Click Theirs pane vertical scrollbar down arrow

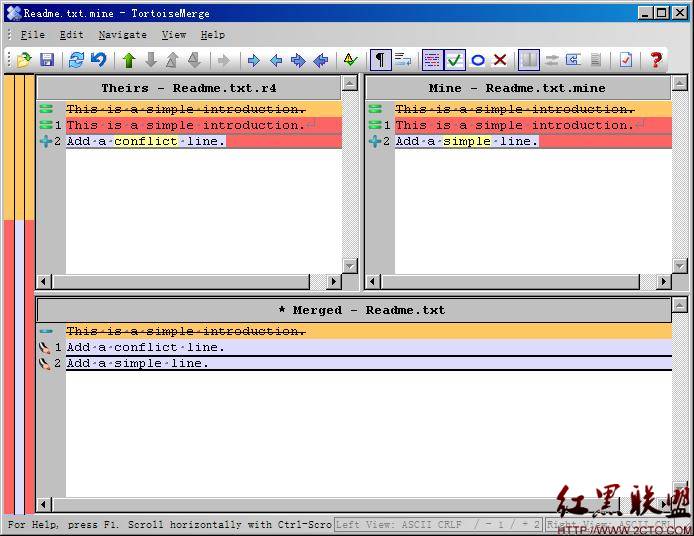pos(350,266)
